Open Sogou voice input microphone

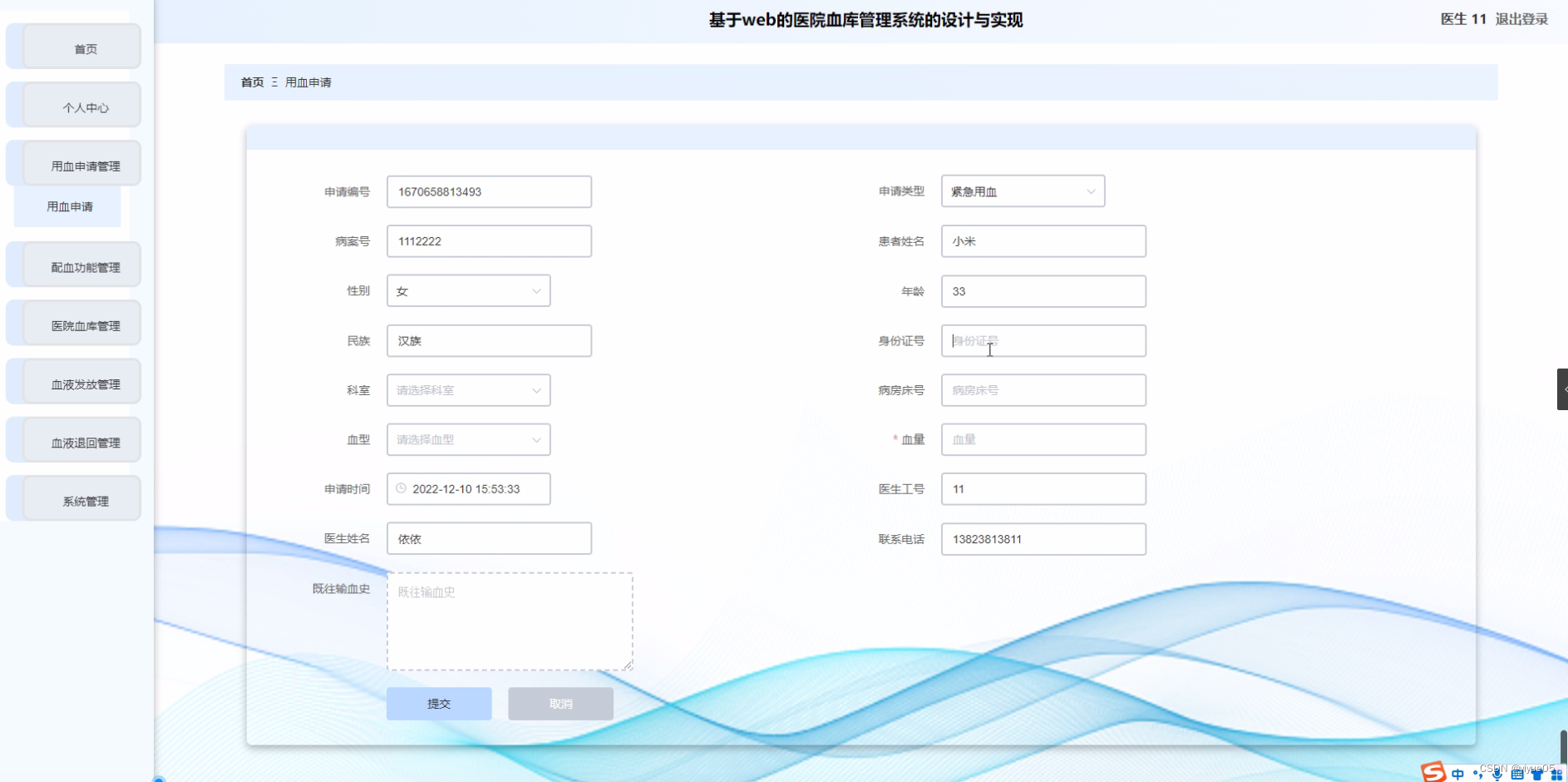(1498, 775)
